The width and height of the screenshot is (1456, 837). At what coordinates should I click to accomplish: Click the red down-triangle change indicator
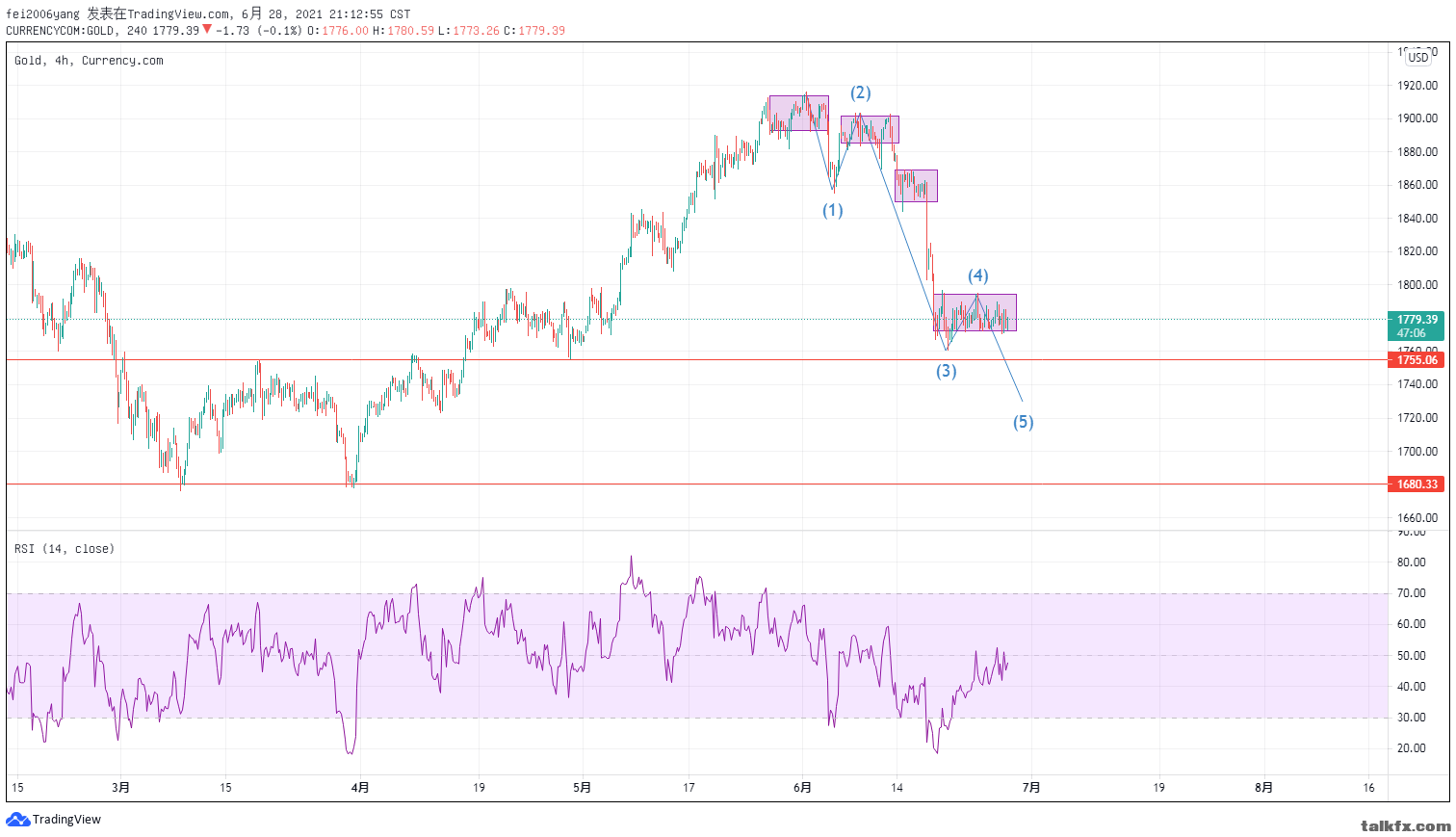[207, 30]
